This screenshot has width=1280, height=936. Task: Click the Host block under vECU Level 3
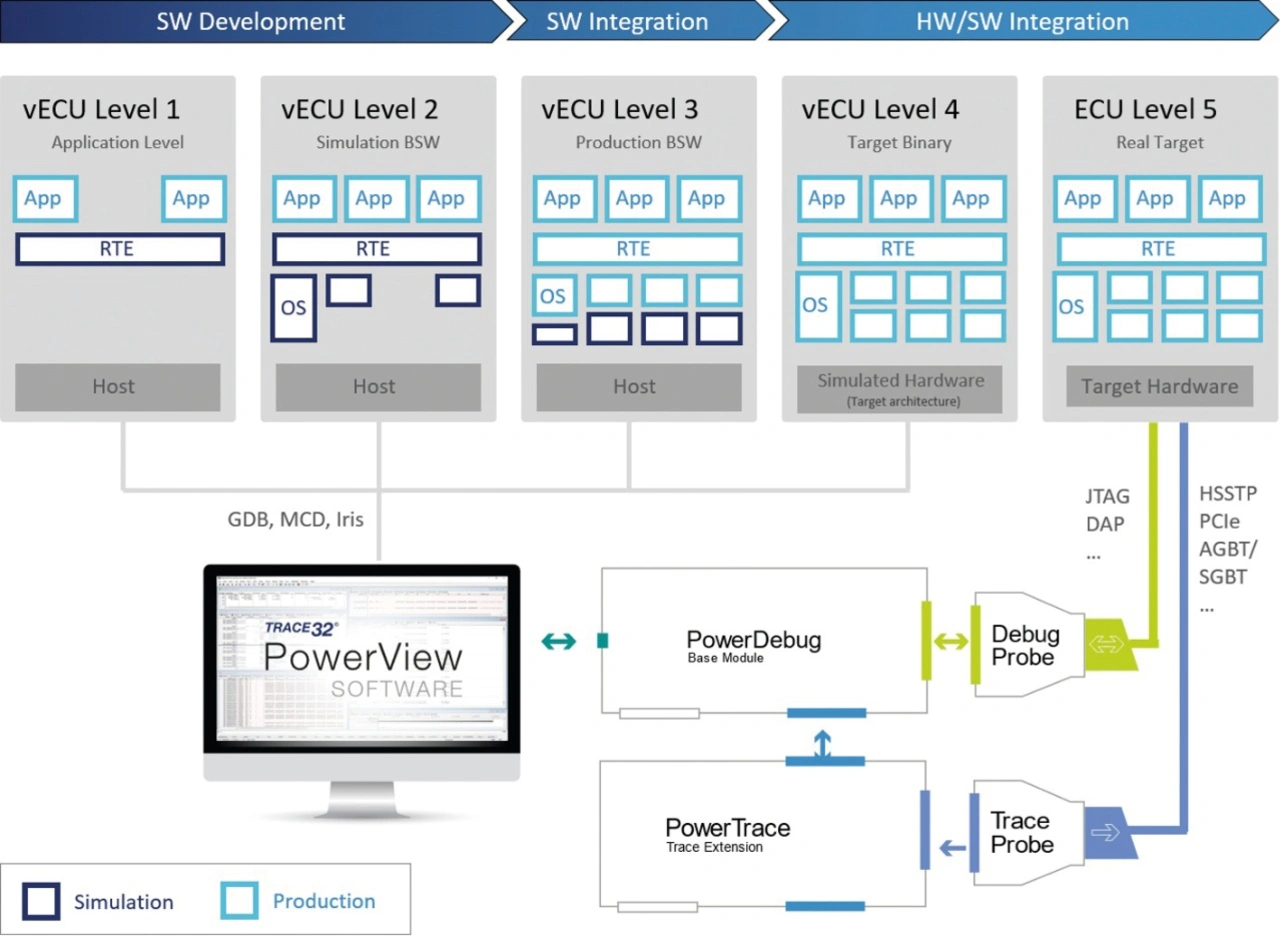635,387
